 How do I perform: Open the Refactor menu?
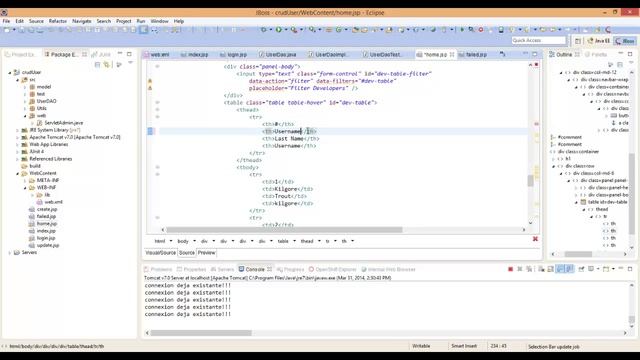tap(58, 21)
